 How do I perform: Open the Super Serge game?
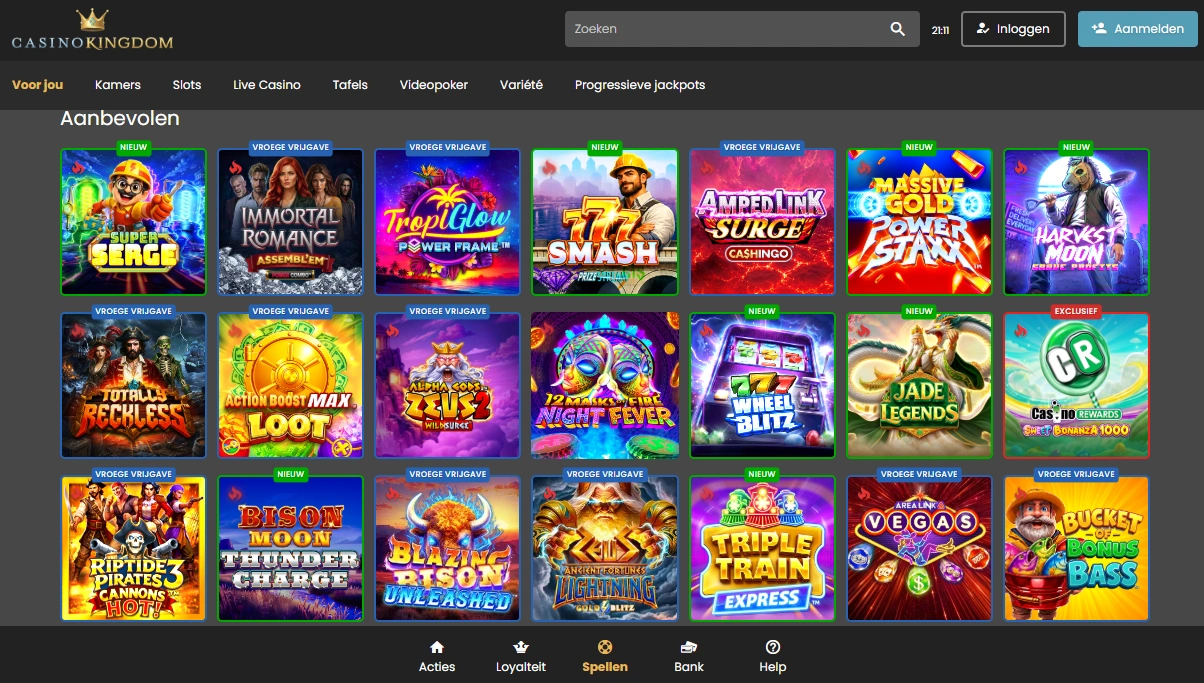pos(133,222)
